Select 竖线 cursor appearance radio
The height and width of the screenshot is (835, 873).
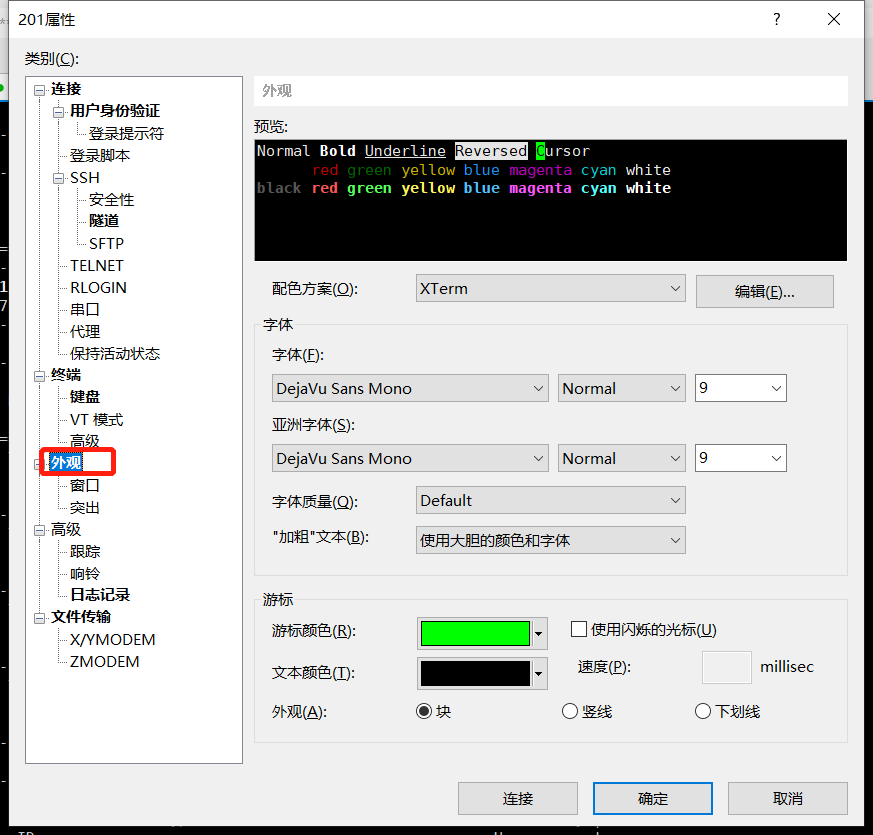click(570, 711)
